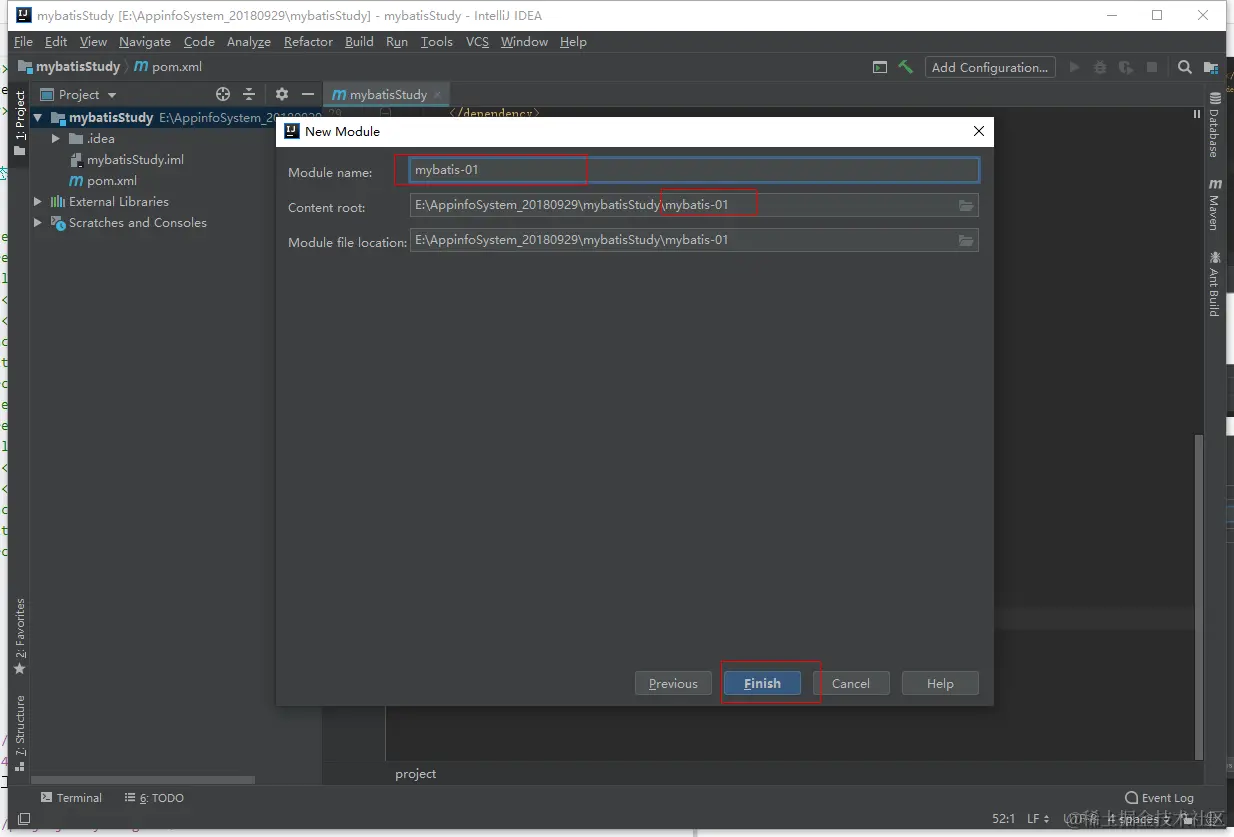
Task: Click the Project panel horizontal scrollbar
Action: 143,780
